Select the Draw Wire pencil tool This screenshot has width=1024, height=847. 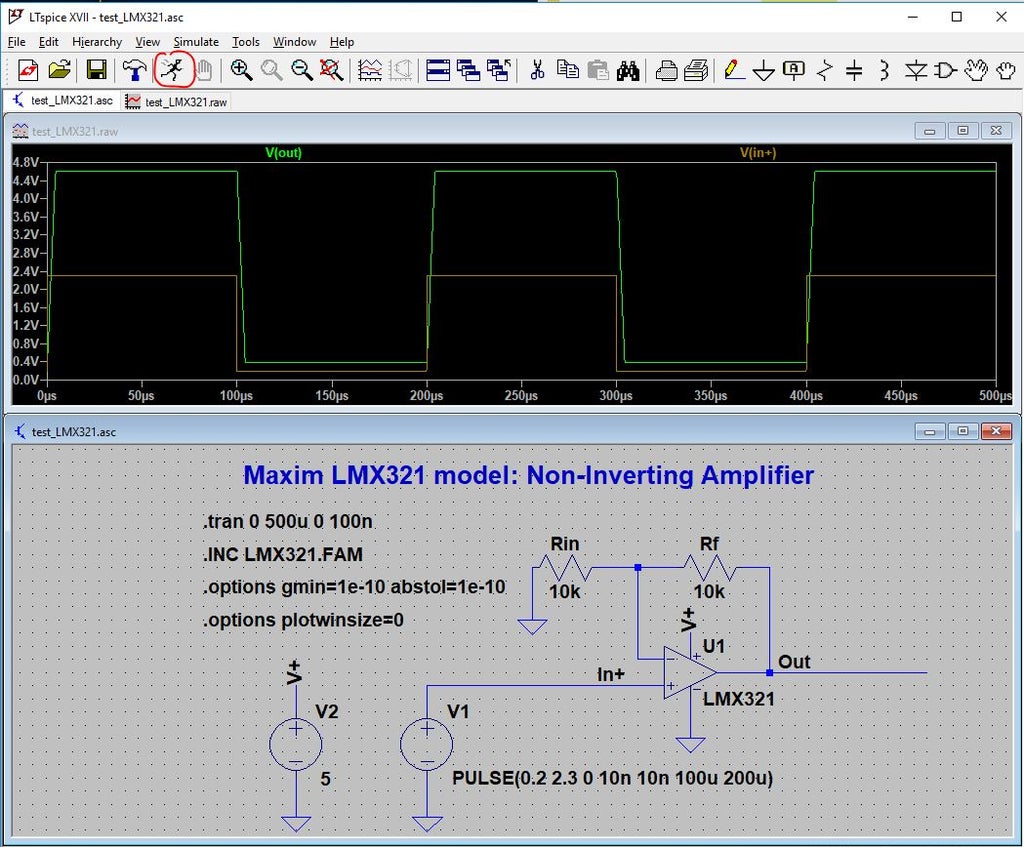point(734,70)
